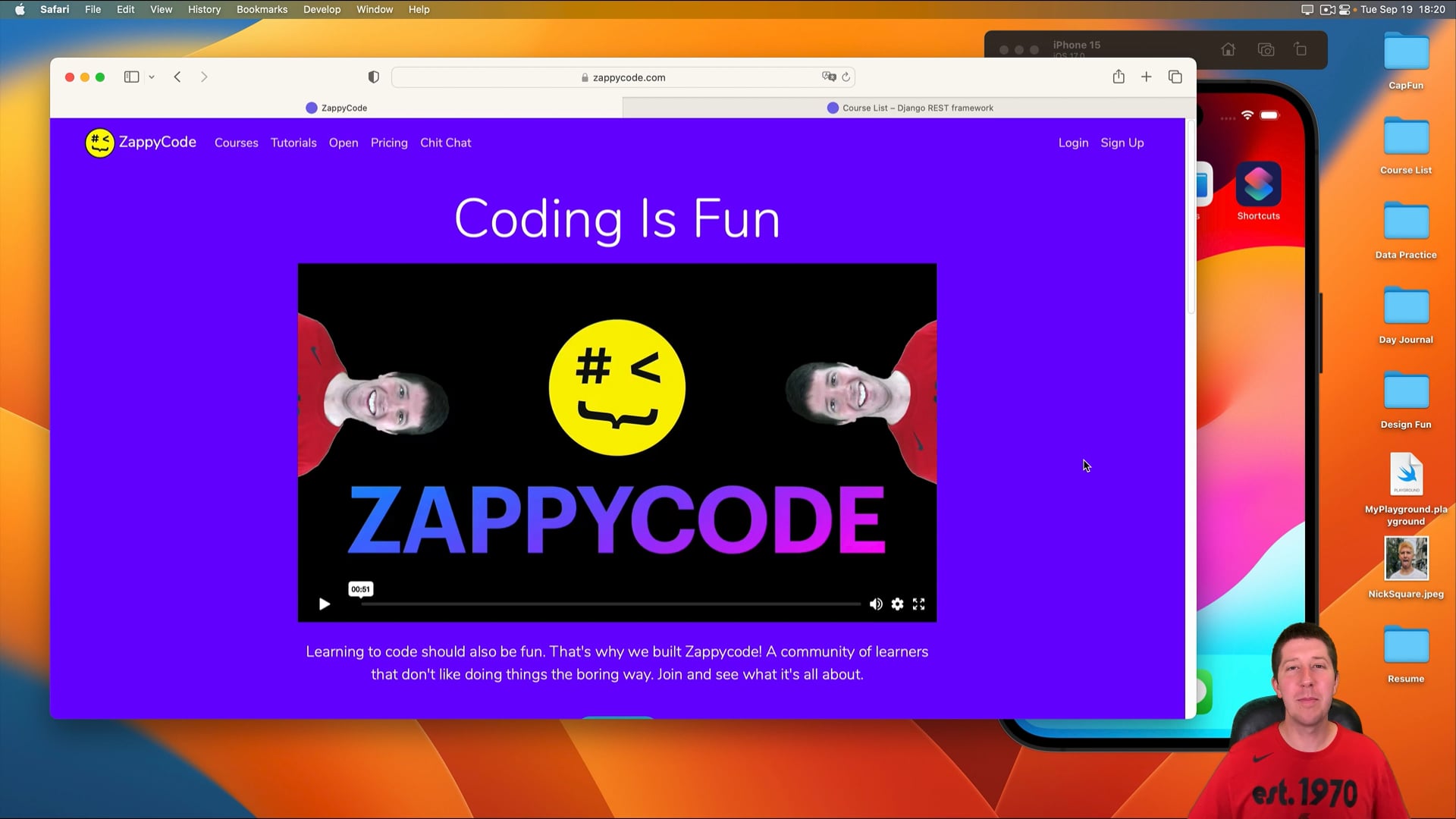Click the Sign Up link
Viewport: 1456px width, 819px height.
pos(1122,143)
